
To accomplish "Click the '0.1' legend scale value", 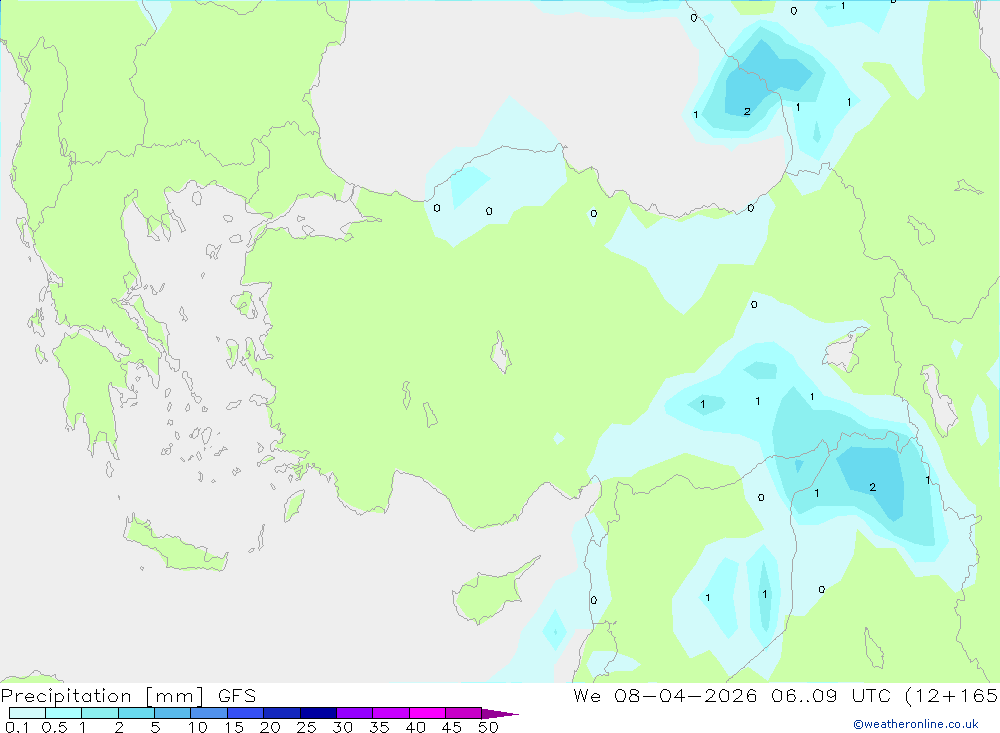I will tap(17, 727).
